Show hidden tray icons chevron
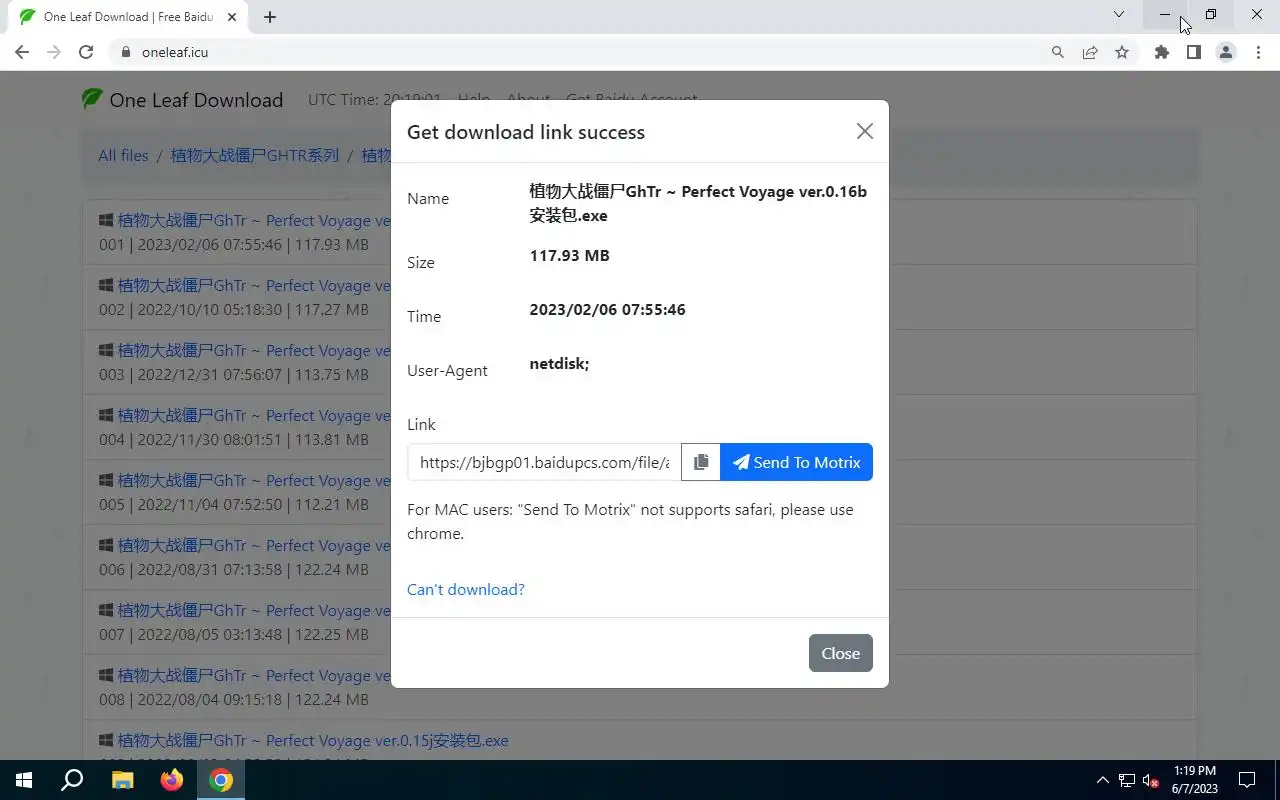 [x=1103, y=780]
